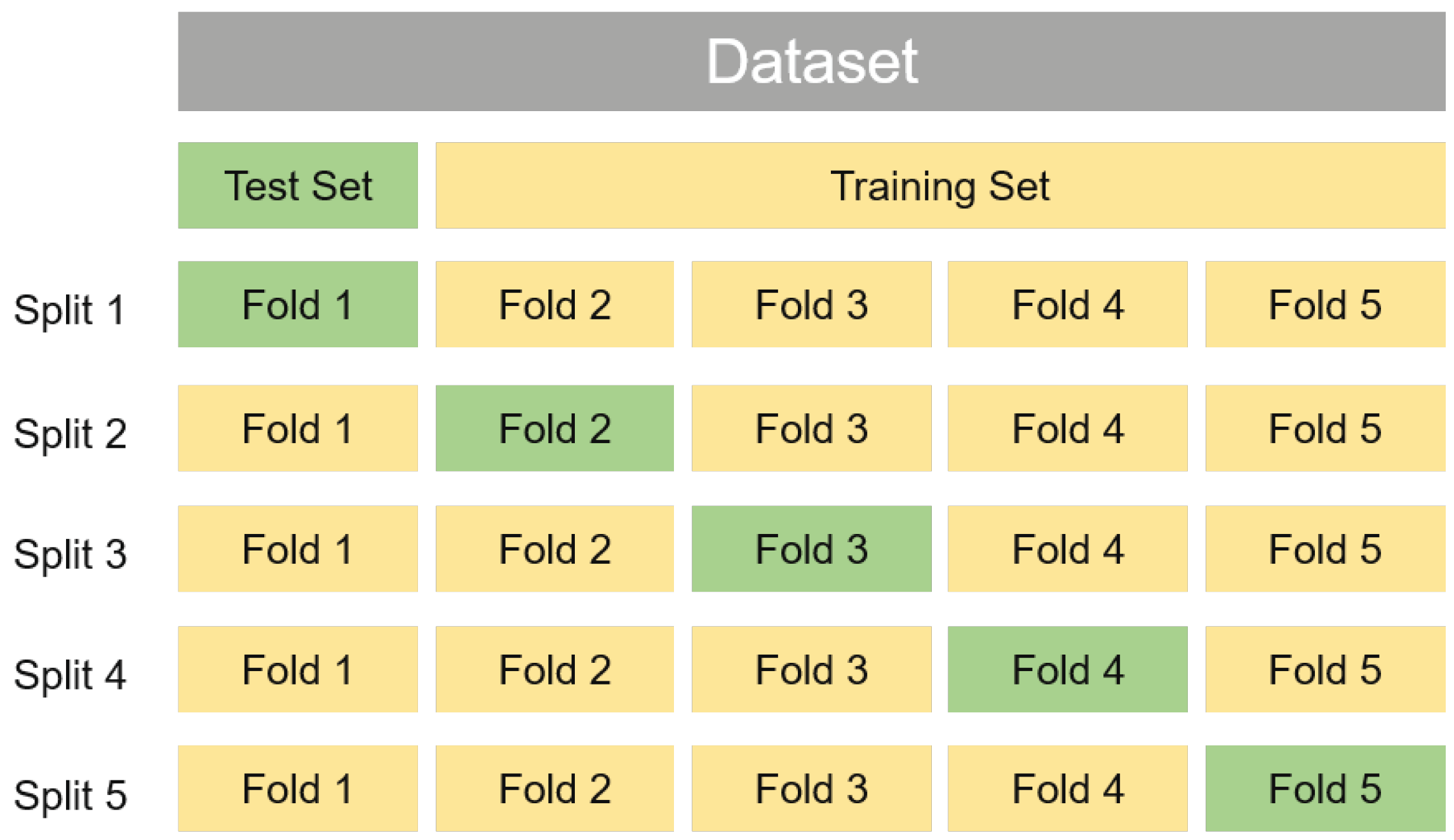This screenshot has height=840, width=1454.
Task: Click Fold 4 in the Split 3 row
Action: tap(1067, 549)
